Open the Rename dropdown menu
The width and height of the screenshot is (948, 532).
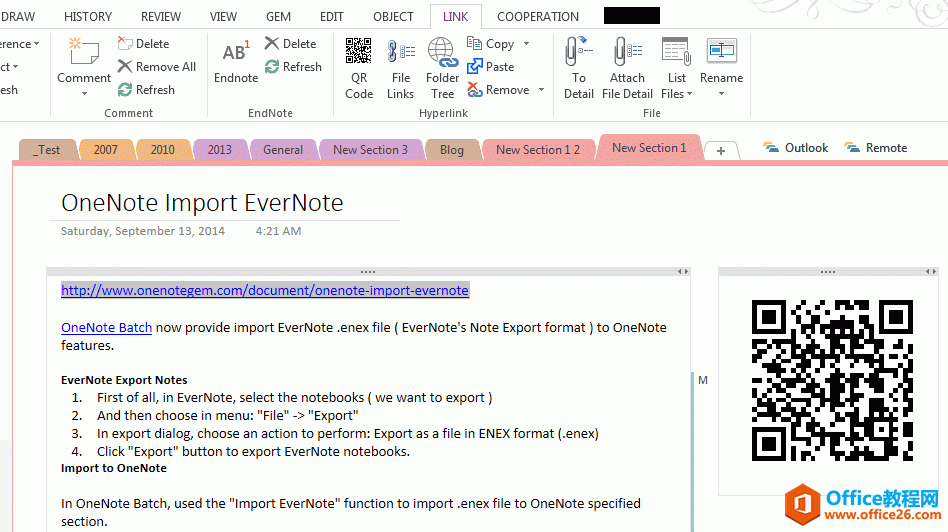[x=721, y=94]
